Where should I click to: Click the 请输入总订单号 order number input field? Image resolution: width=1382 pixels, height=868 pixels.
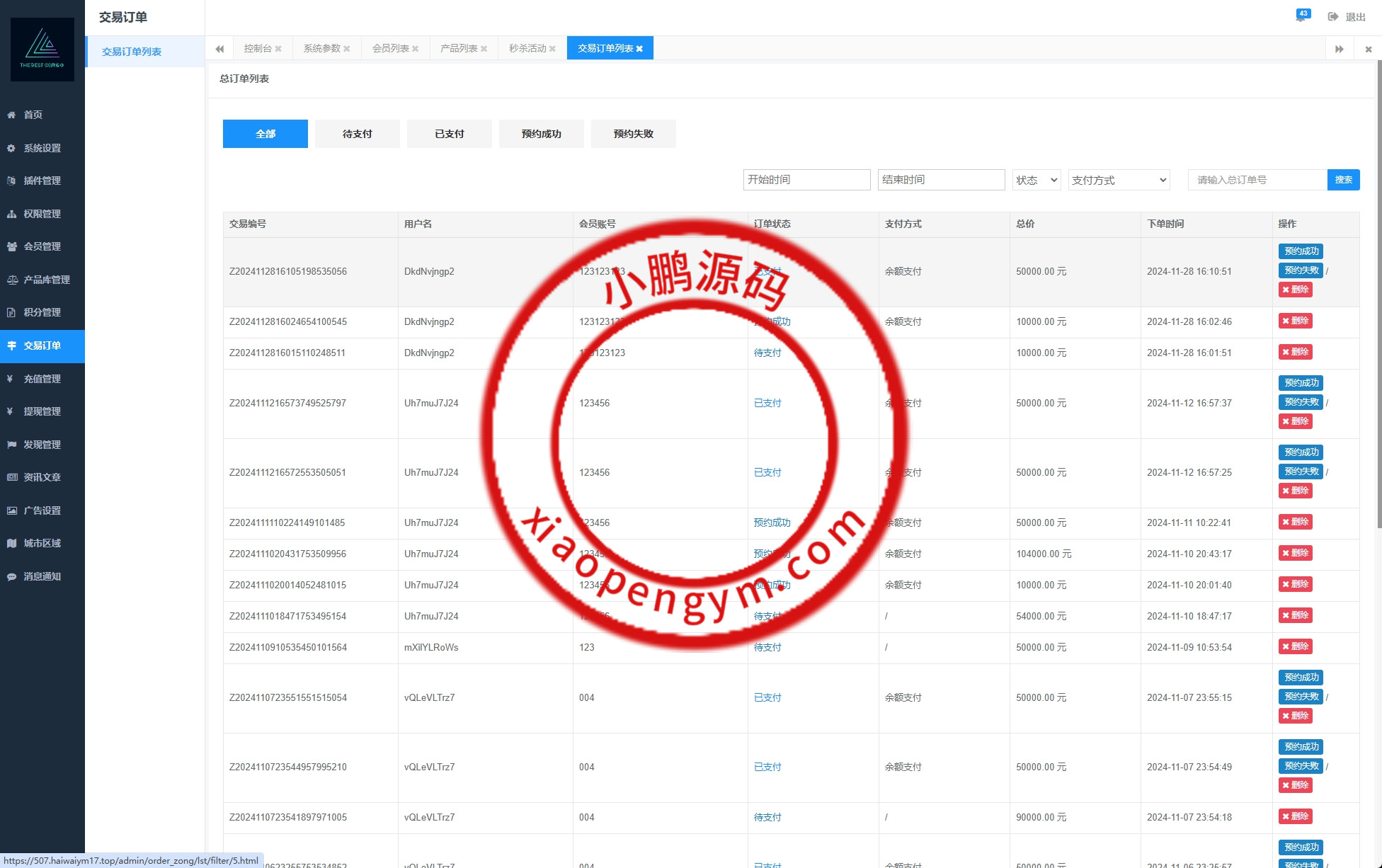(x=1257, y=180)
